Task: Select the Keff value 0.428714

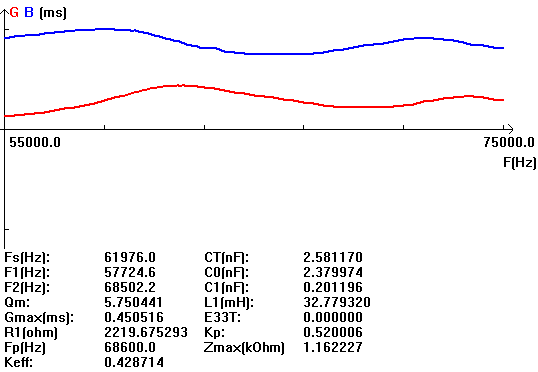Action: [x=134, y=362]
